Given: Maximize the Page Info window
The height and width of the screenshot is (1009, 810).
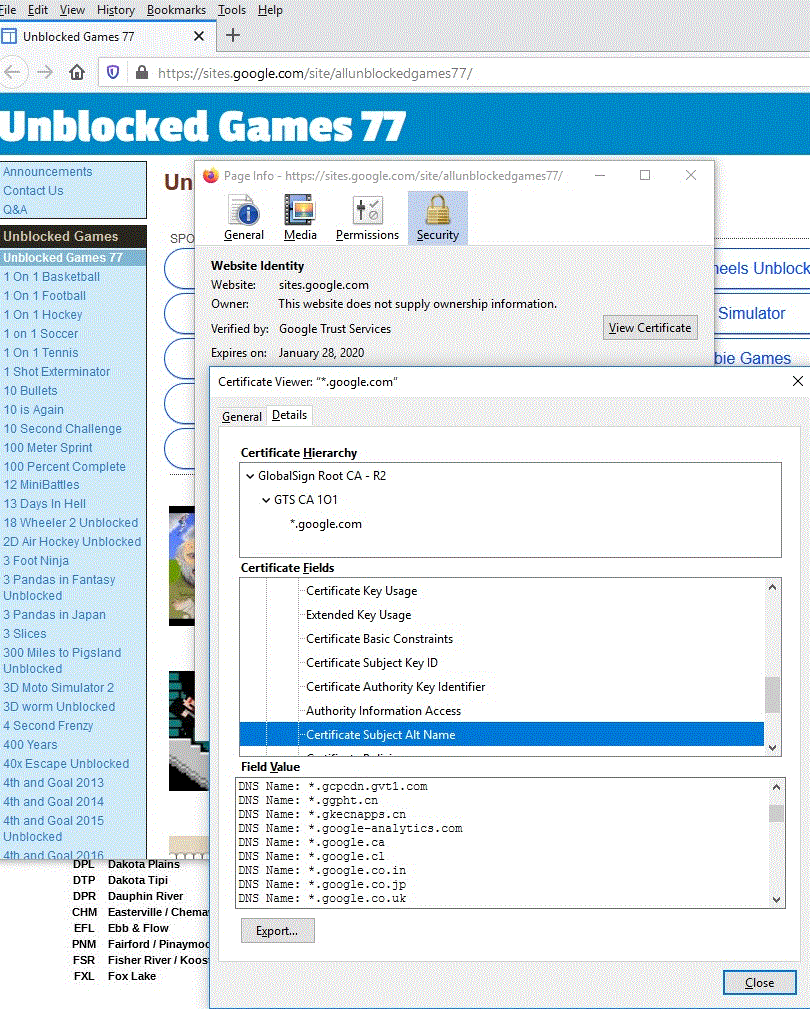Looking at the screenshot, I should click(645, 175).
